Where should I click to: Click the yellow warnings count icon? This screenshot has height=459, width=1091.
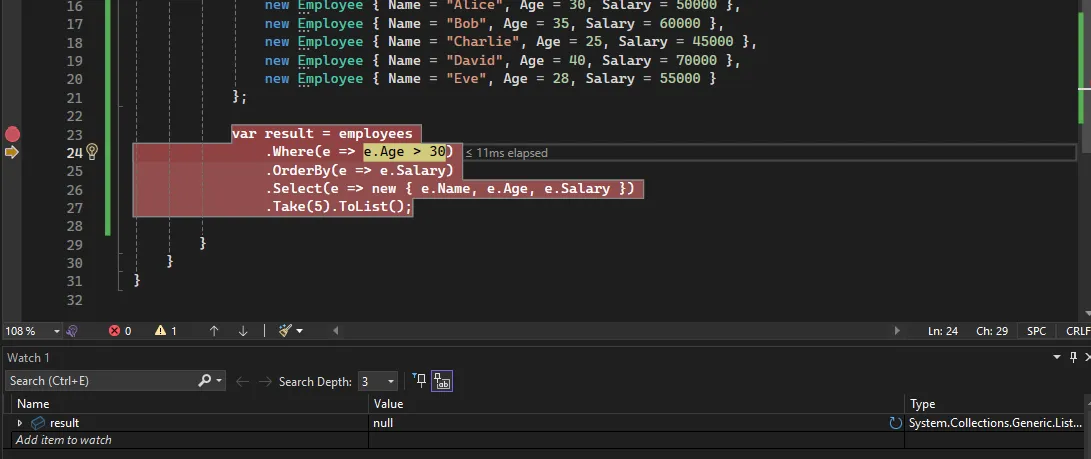(160, 331)
